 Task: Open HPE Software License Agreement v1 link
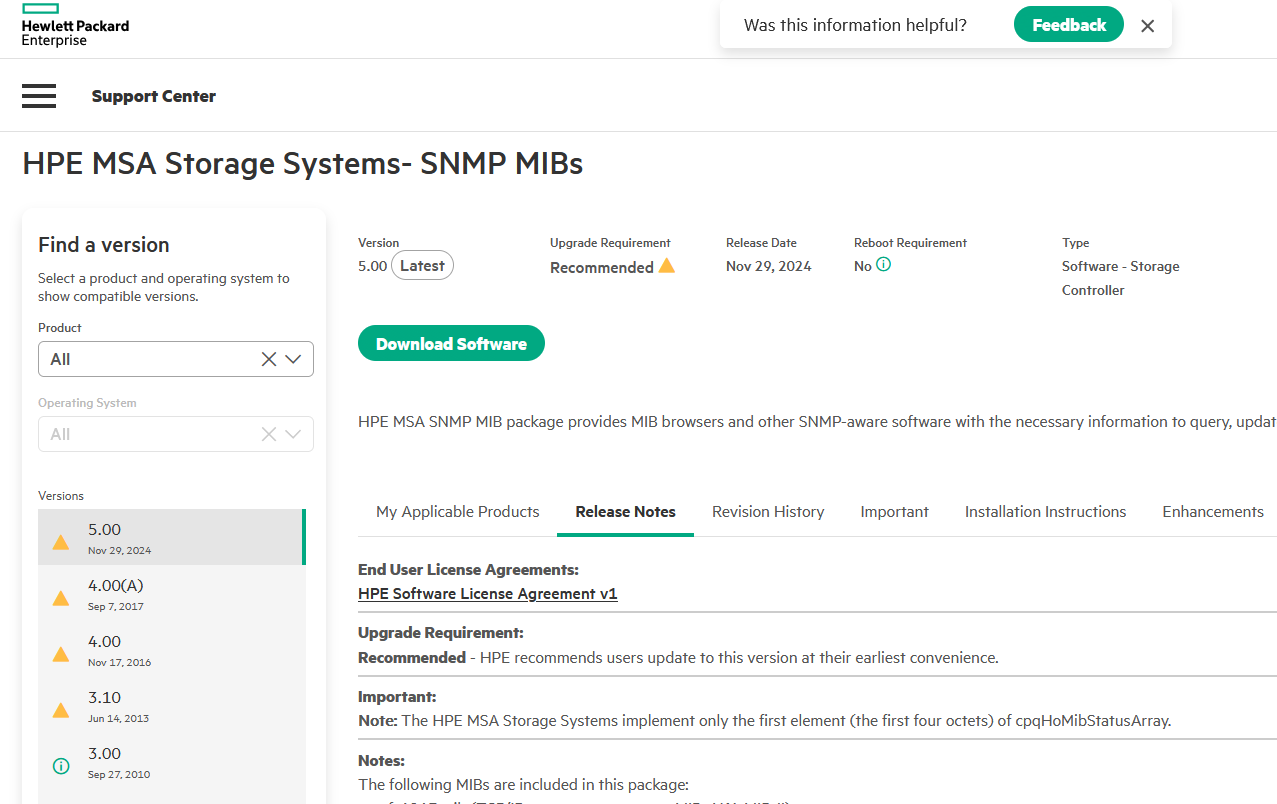click(487, 594)
